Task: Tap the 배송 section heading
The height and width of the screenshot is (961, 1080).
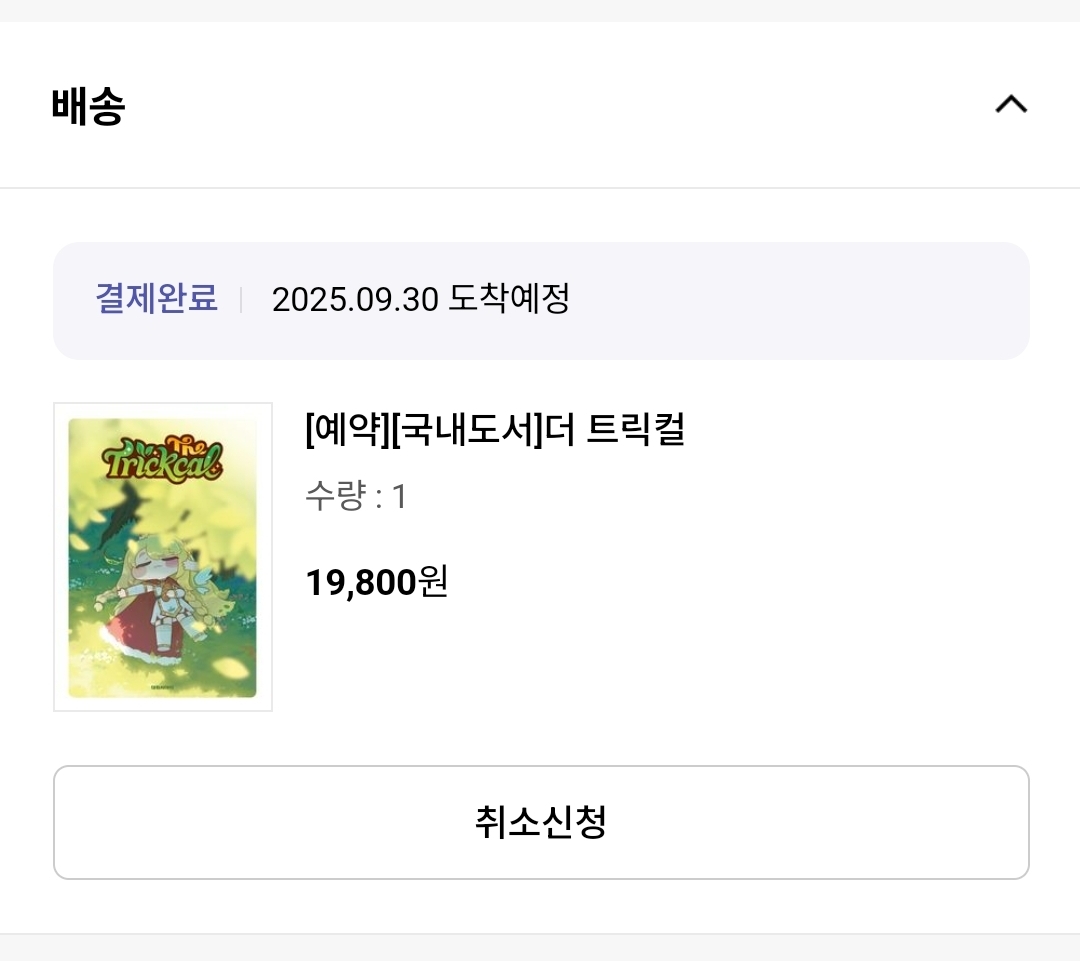Action: point(88,106)
